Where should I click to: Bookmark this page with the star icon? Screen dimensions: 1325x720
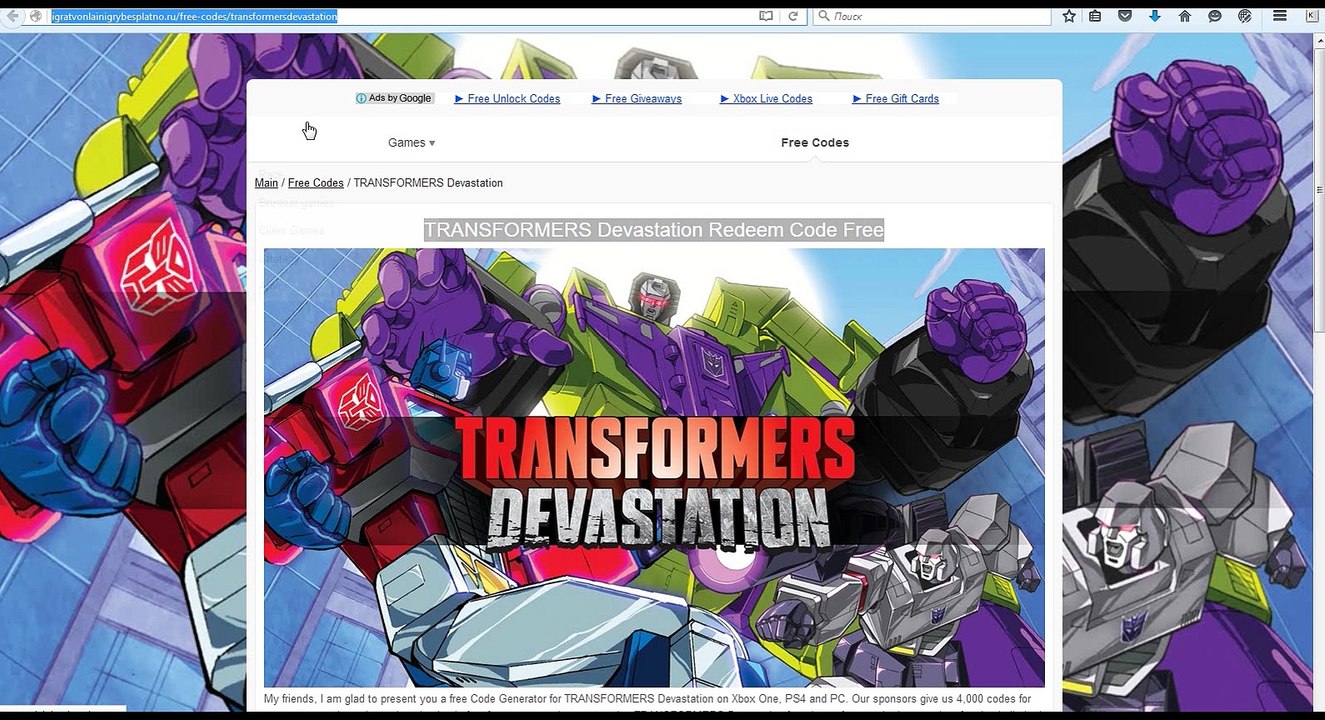point(1069,16)
